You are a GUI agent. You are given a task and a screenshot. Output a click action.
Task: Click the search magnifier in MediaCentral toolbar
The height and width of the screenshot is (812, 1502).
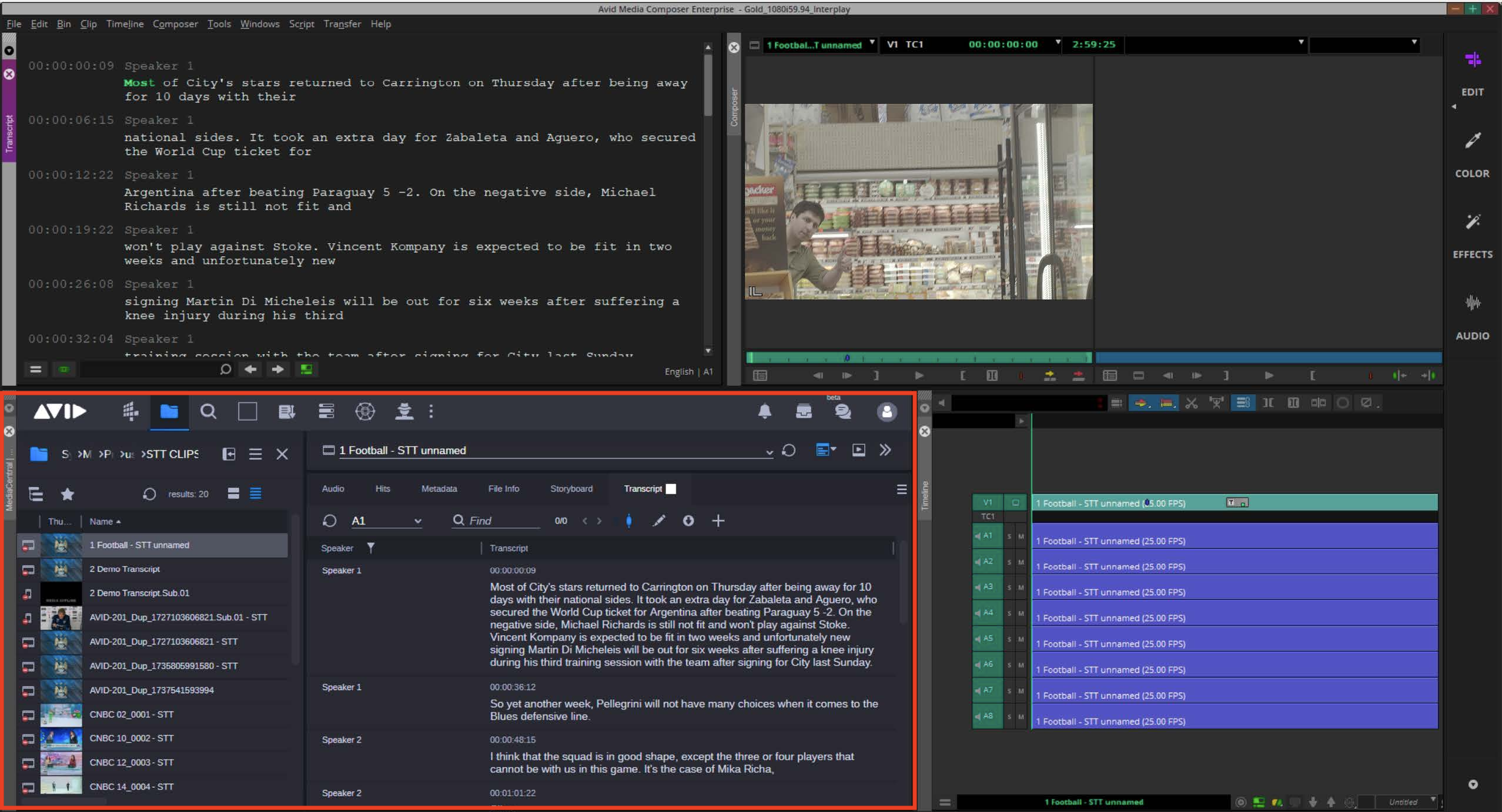click(208, 411)
